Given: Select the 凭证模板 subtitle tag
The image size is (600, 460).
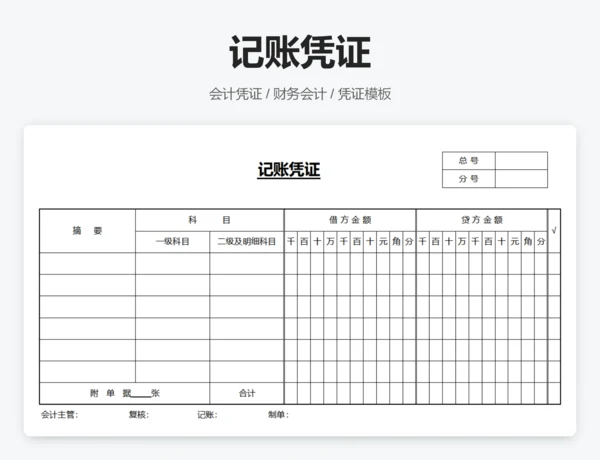Looking at the screenshot, I should coord(364,94).
